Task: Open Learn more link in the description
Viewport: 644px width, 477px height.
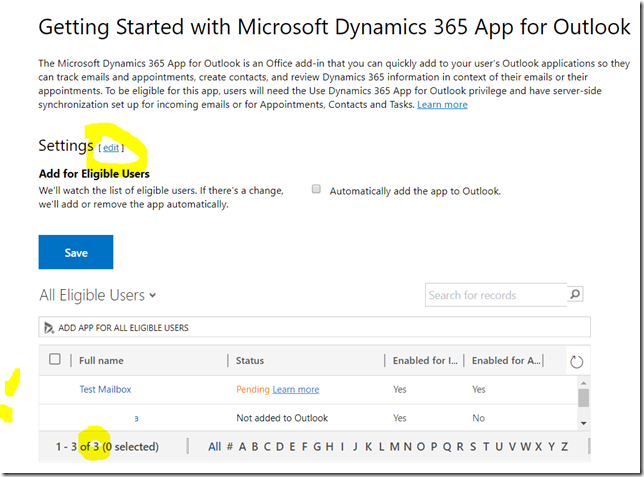Action: coord(442,105)
